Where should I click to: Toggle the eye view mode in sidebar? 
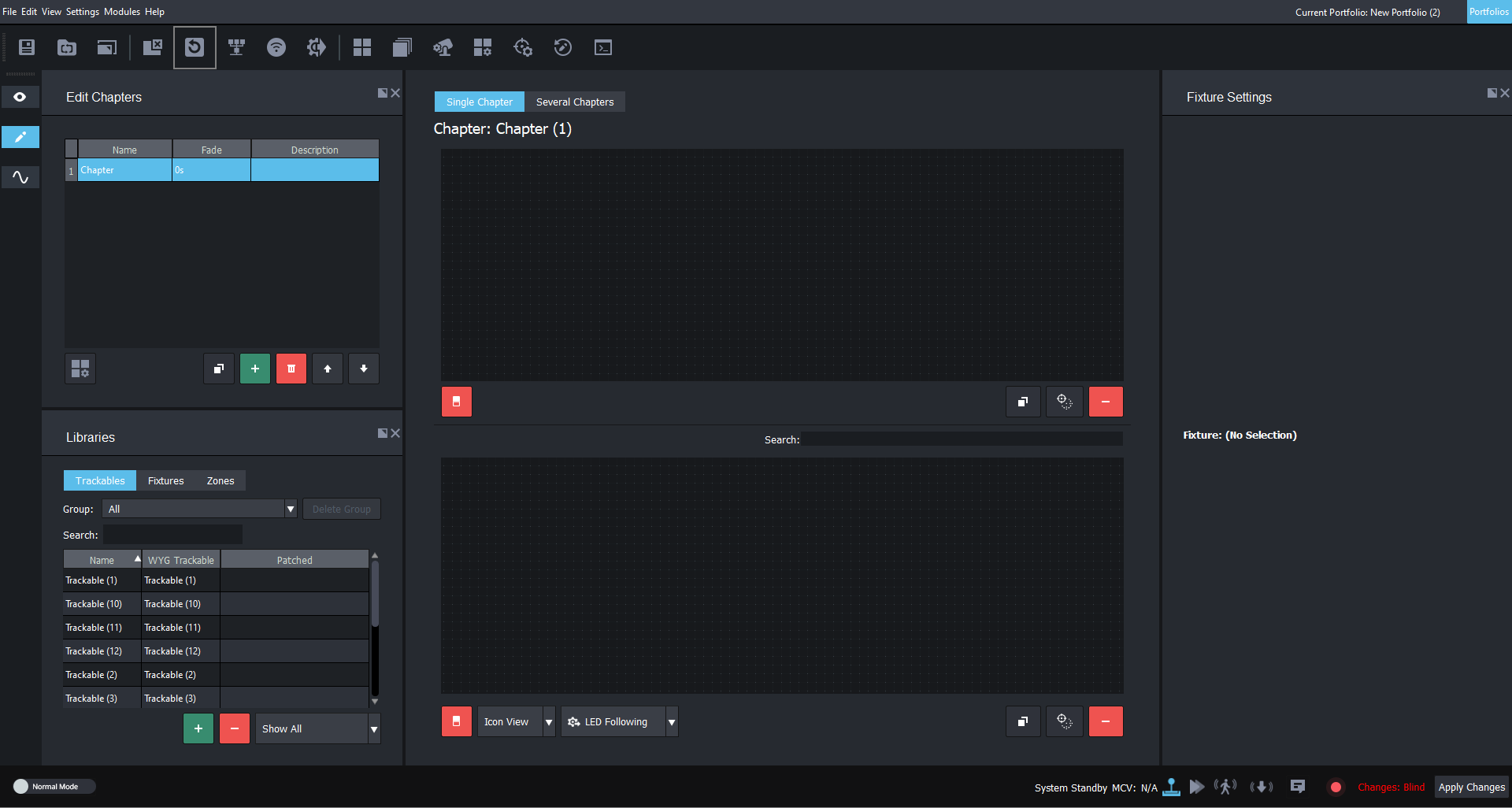(20, 97)
